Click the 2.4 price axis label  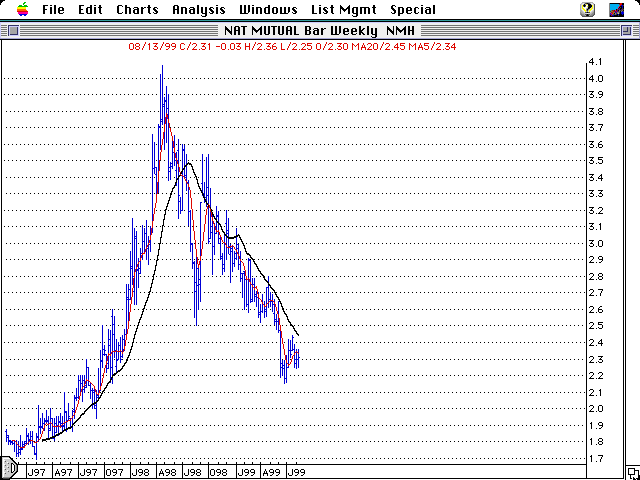click(x=596, y=343)
